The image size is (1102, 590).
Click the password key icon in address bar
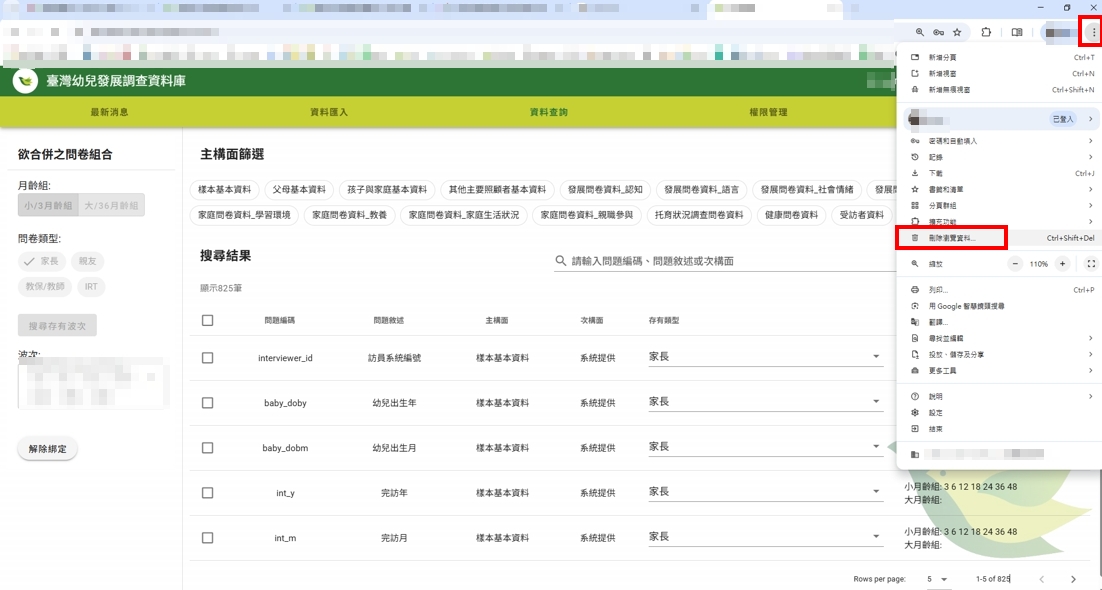pos(939,32)
